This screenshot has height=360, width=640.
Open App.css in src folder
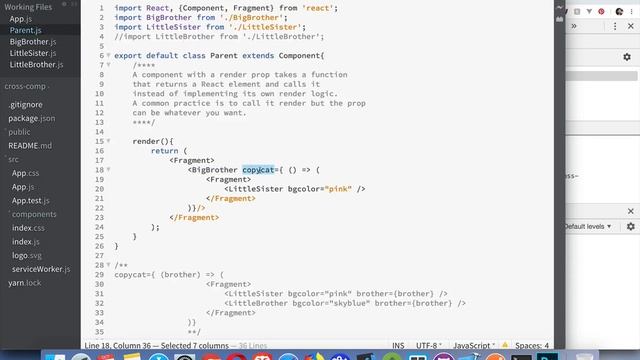(25, 173)
